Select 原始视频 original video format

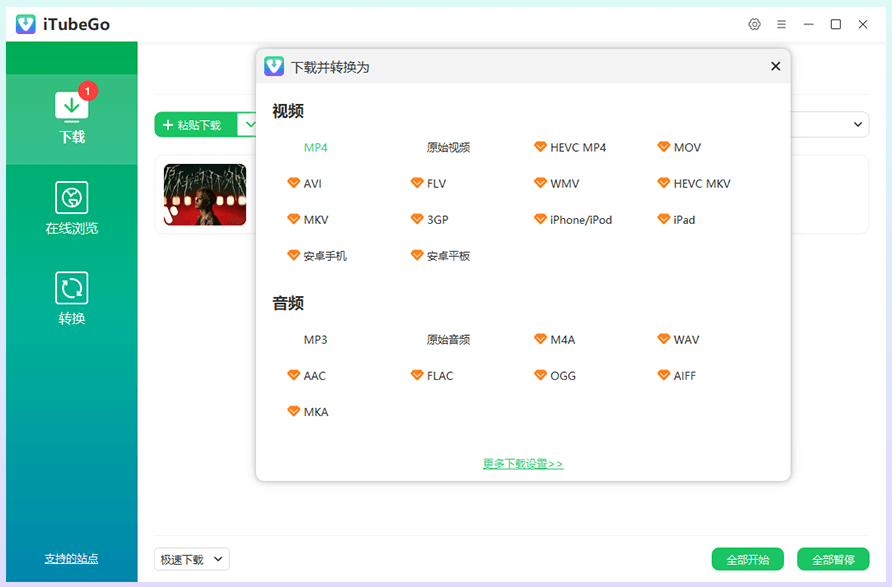(x=448, y=147)
